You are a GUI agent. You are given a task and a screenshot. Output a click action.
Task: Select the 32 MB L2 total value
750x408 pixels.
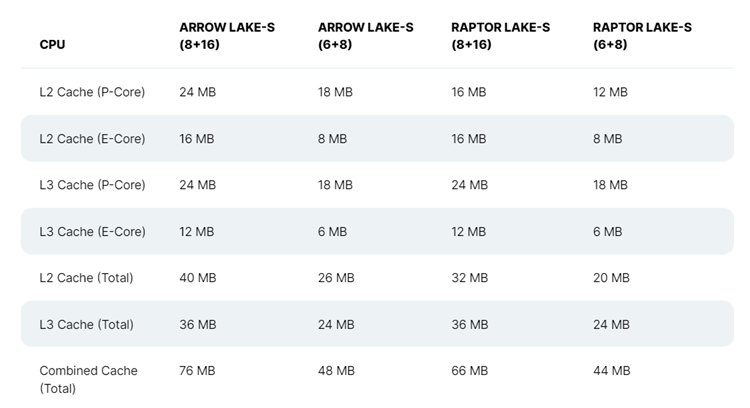pos(470,277)
